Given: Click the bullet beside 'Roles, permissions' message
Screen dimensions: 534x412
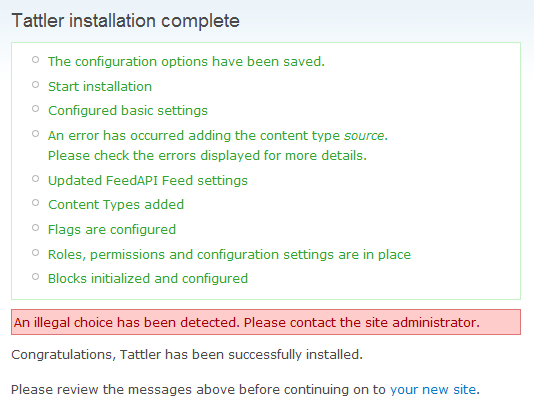Looking at the screenshot, I should [35, 253].
